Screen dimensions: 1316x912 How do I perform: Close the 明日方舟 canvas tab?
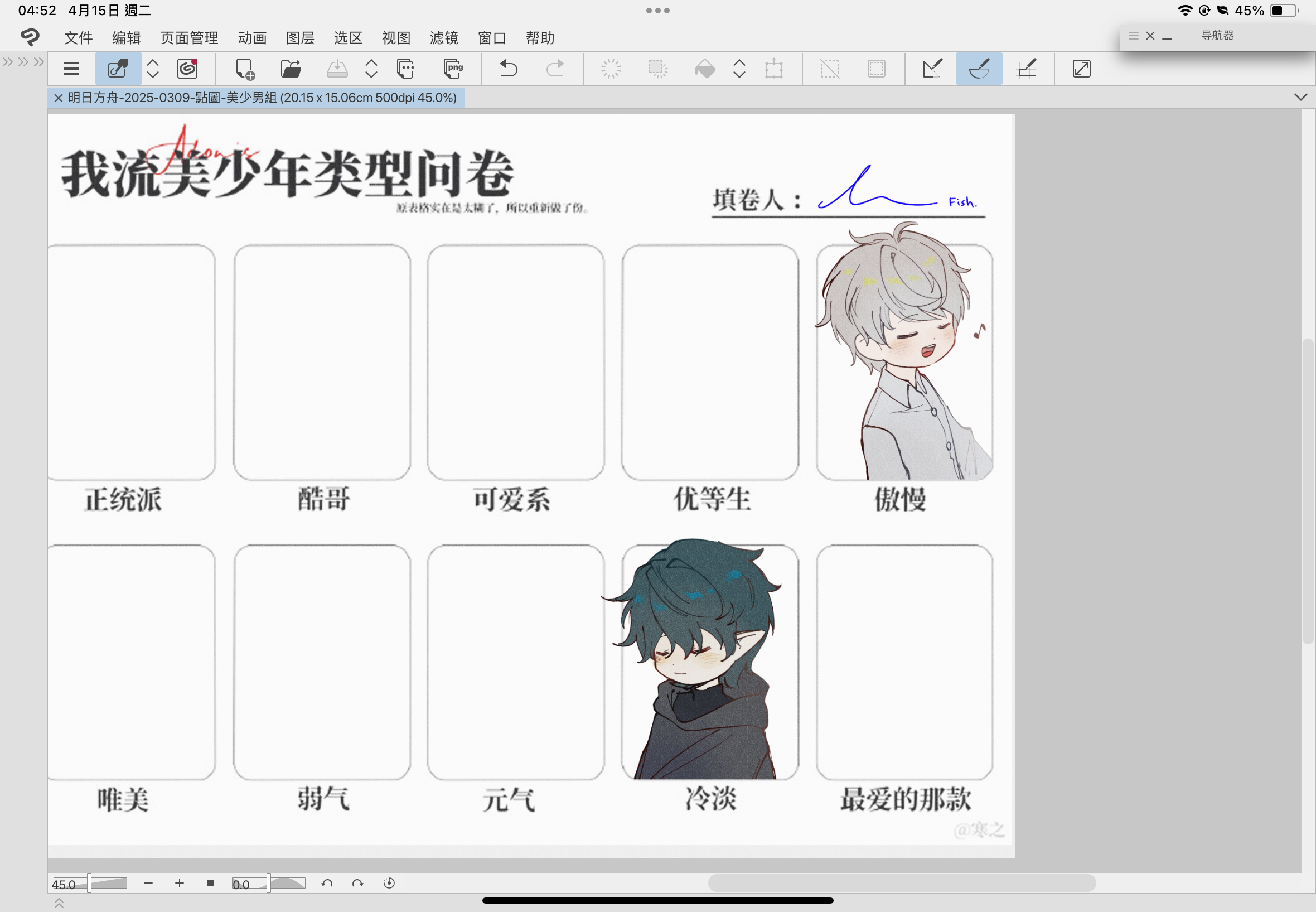tap(57, 98)
